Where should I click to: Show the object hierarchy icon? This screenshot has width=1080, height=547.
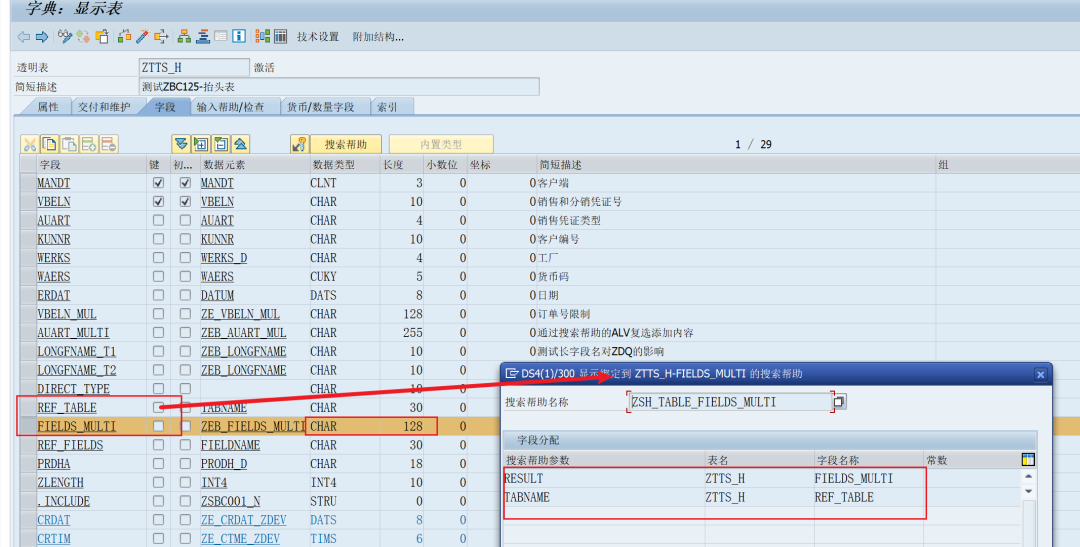coord(184,37)
